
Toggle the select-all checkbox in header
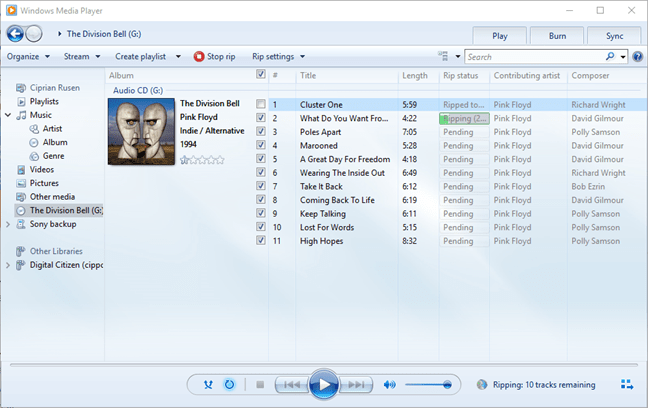(x=261, y=75)
